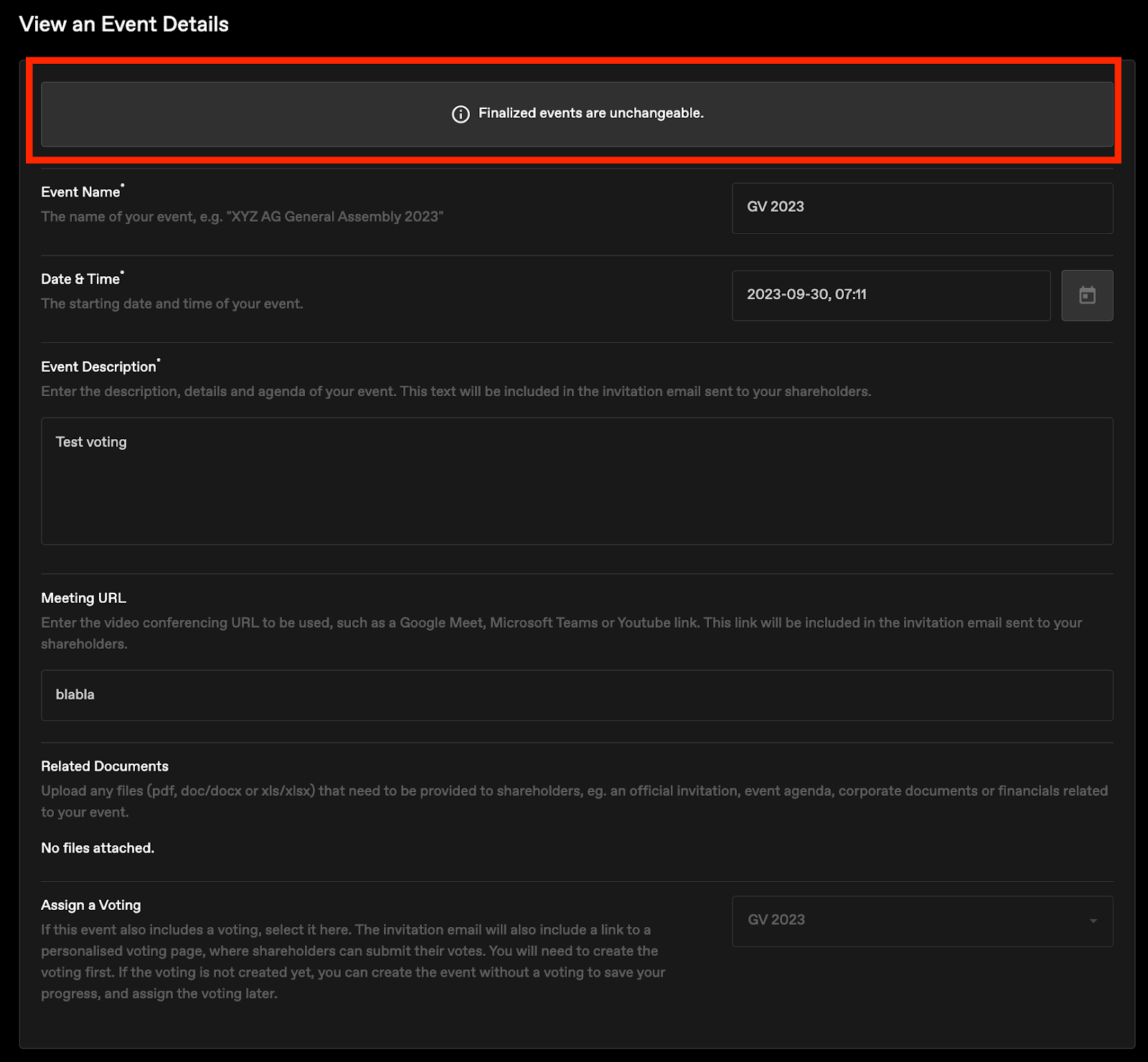Click the Event Name field containing GV 2023
The image size is (1148, 1062).
click(x=921, y=207)
